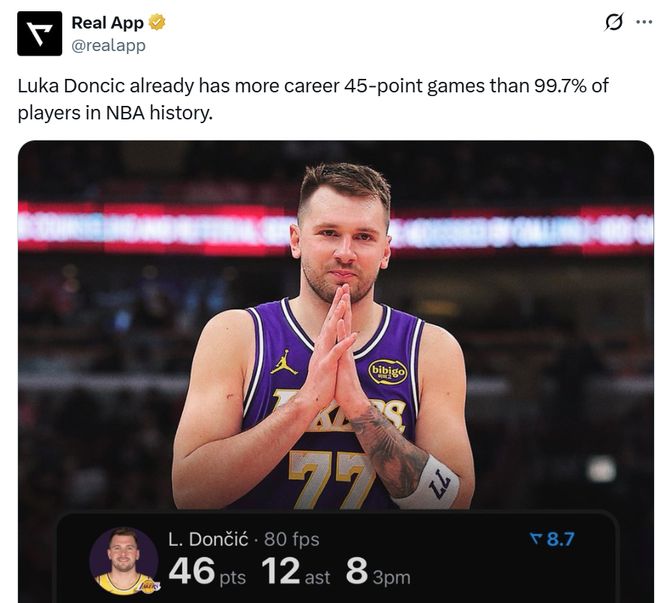The image size is (660, 603).
Task: Click the 12 ast stat
Action: pos(296,573)
